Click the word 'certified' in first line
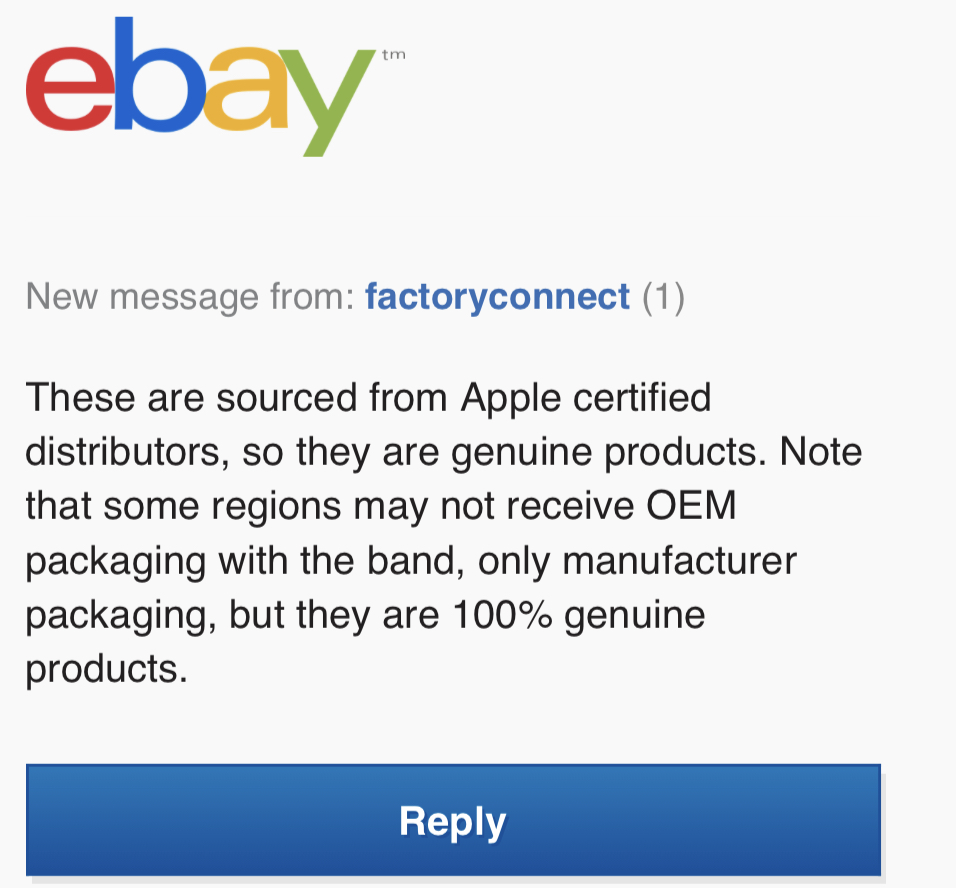The height and width of the screenshot is (888, 956). (642, 398)
